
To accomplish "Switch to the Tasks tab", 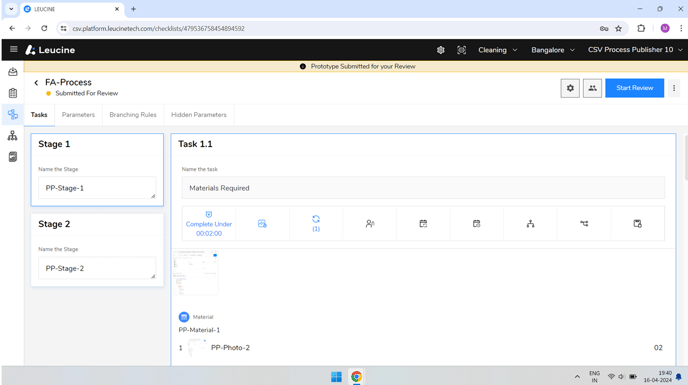I will 39,115.
